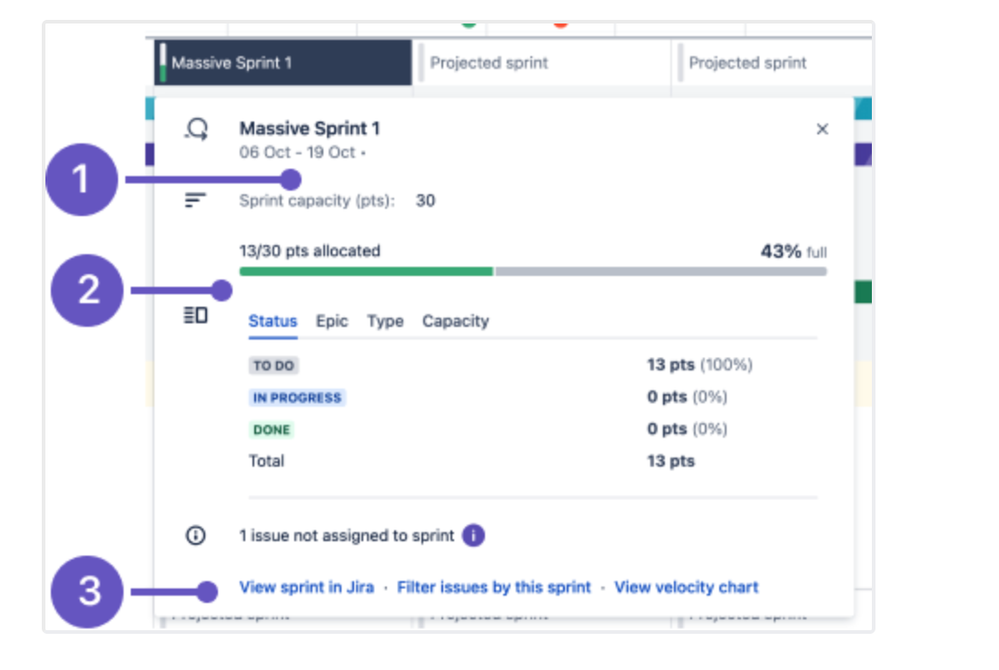Screen dimensions: 999x670
Task: Select the Massive Sprint 1 header cell
Action: [x=283, y=63]
